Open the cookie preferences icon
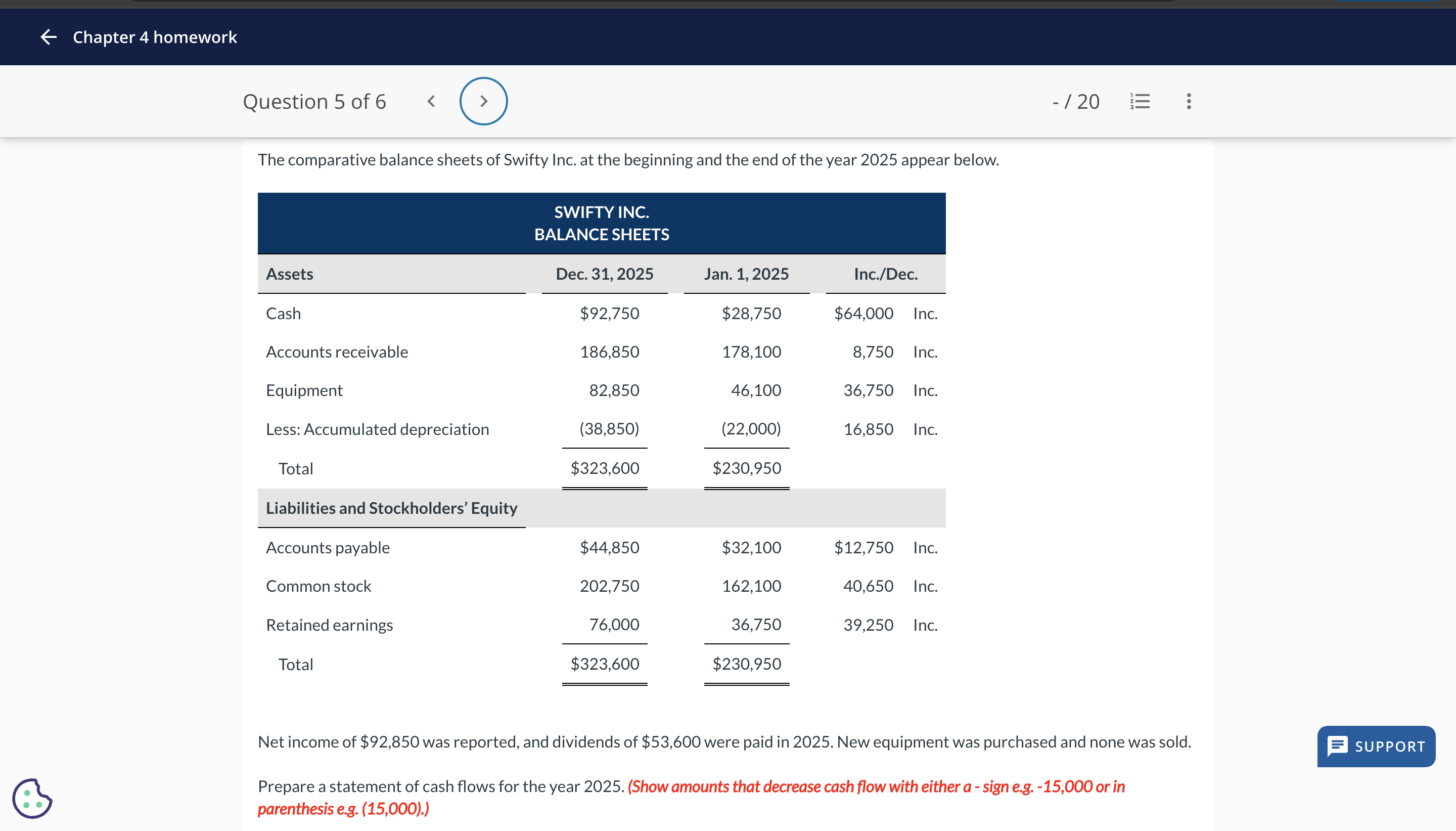This screenshot has height=831, width=1456. coord(32,798)
